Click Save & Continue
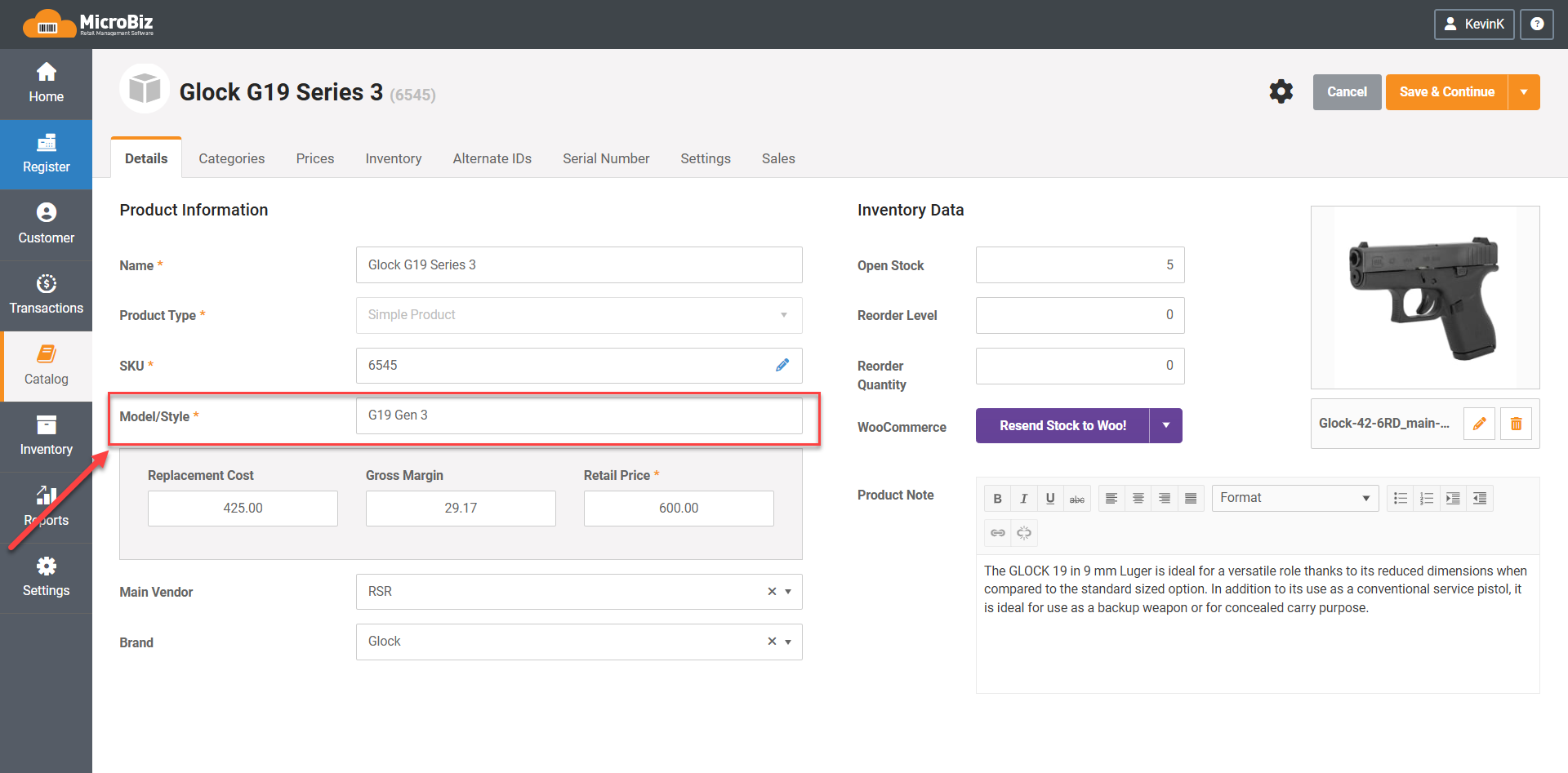 click(x=1447, y=92)
